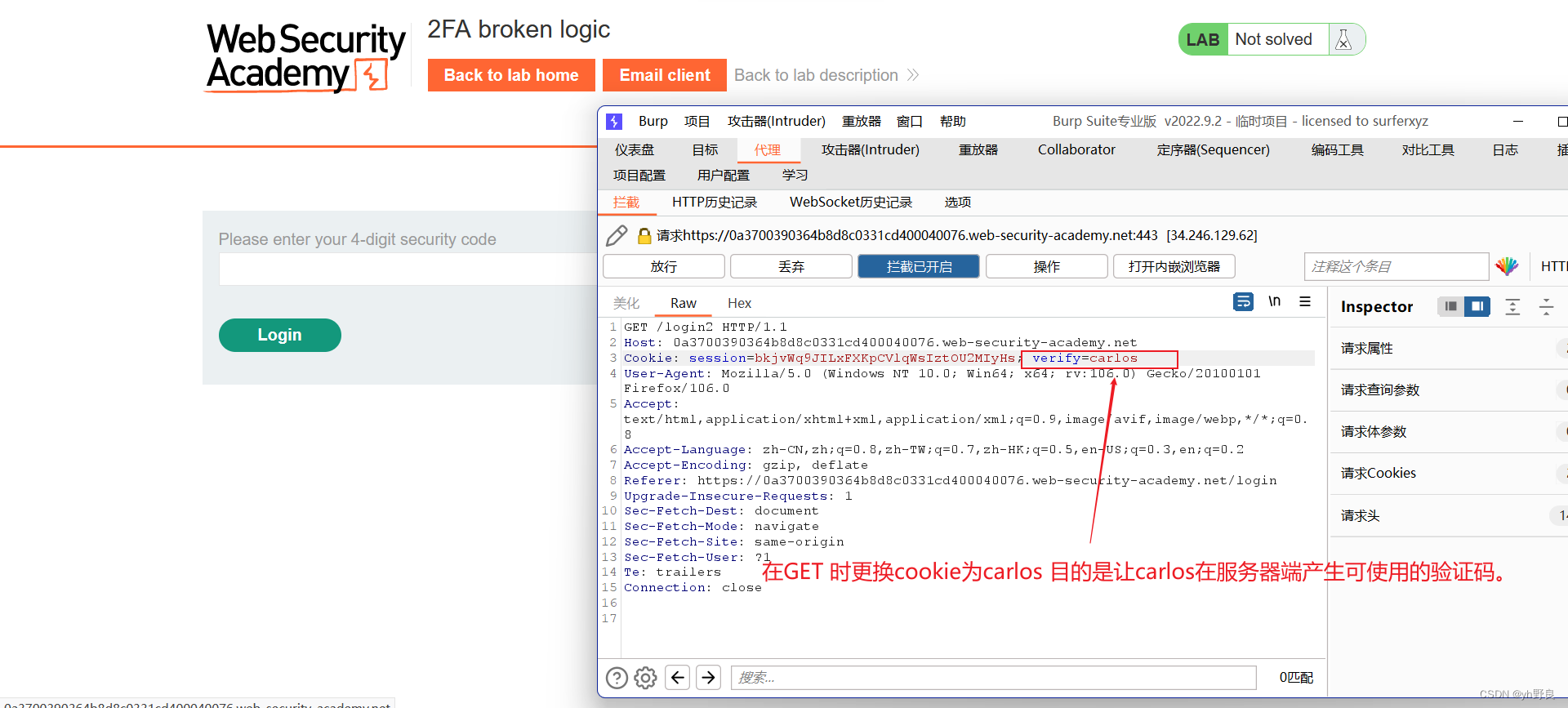Open the Repeater (重放器) menu in menu bar
The image size is (1568, 708).
coord(862,122)
